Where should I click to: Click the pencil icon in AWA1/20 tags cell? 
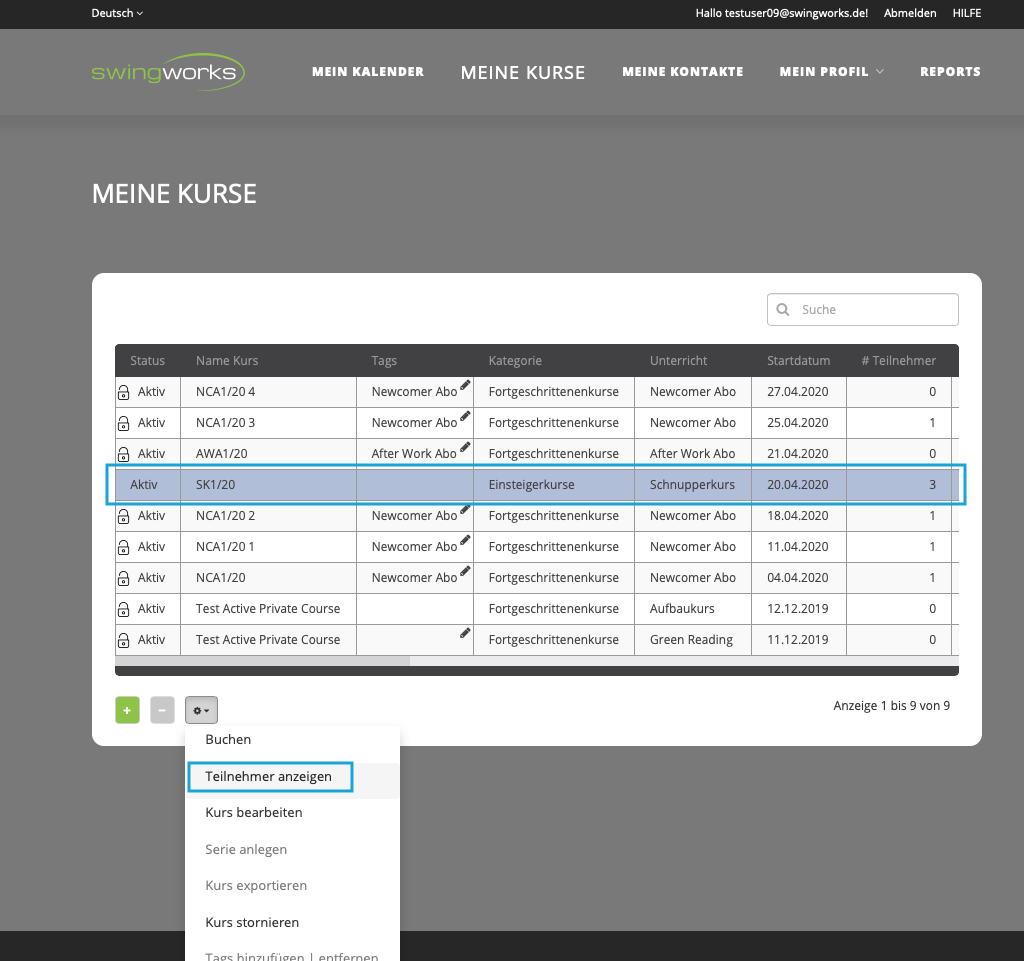(x=465, y=447)
